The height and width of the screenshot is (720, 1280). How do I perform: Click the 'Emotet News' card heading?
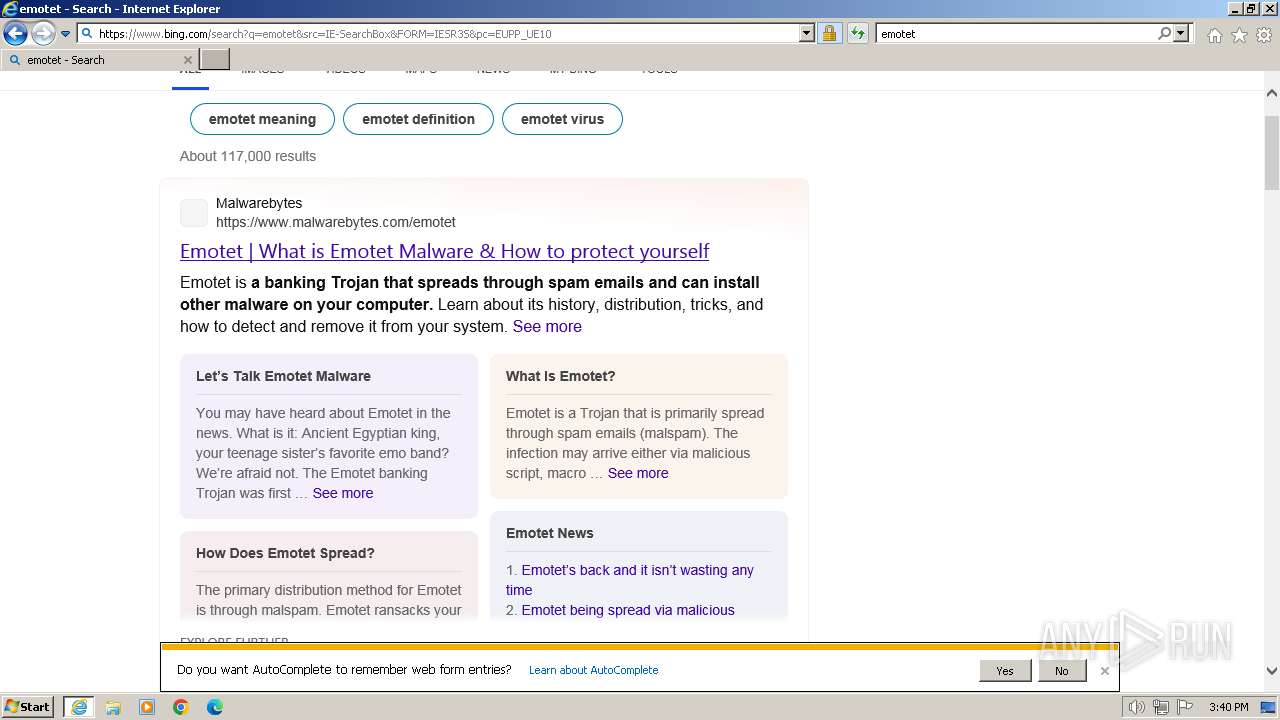pyautogui.click(x=549, y=533)
